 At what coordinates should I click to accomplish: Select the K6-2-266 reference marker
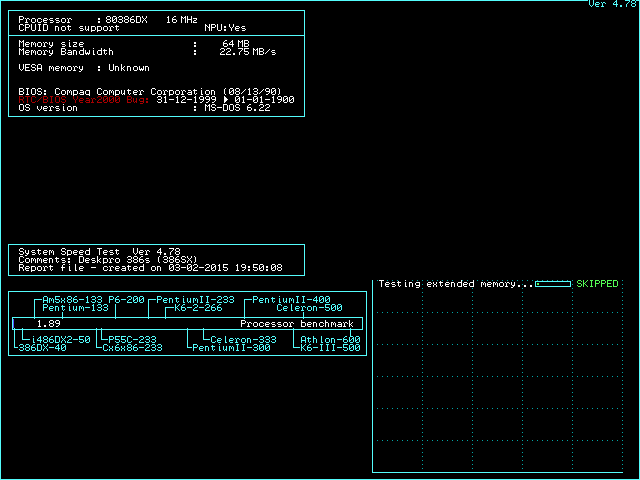(198, 308)
